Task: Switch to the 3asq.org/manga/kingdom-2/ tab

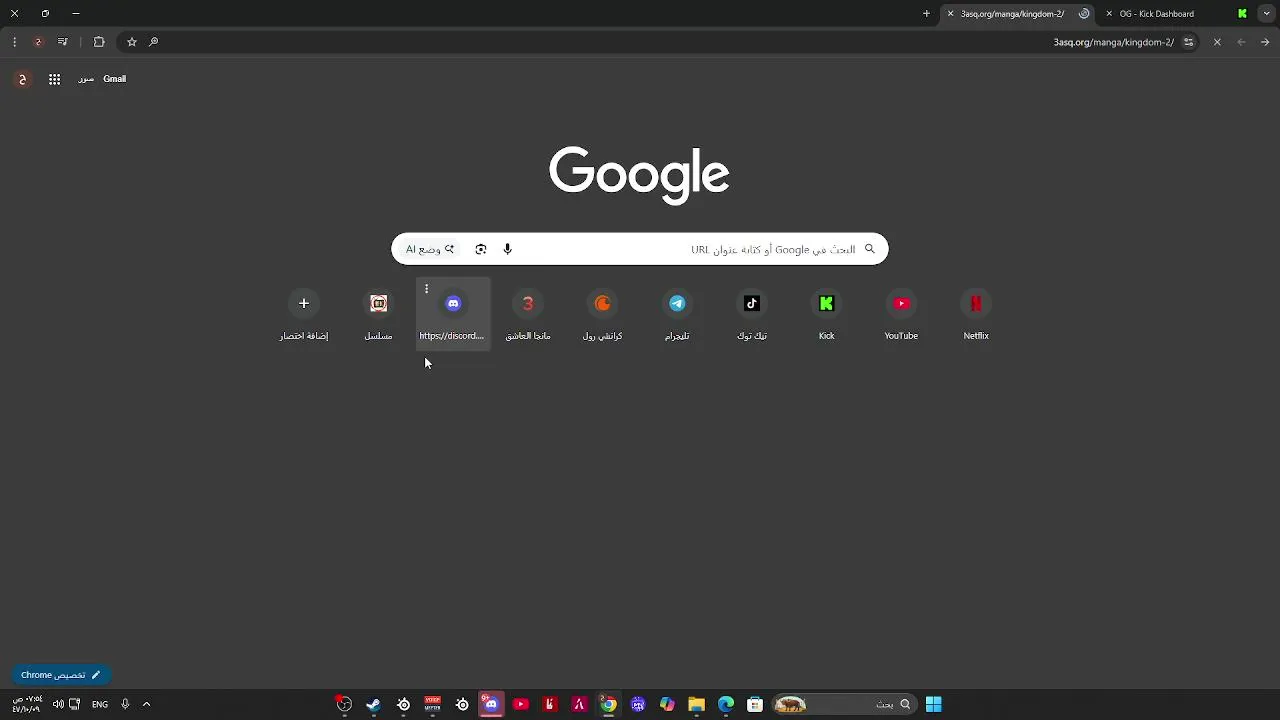Action: (1018, 14)
